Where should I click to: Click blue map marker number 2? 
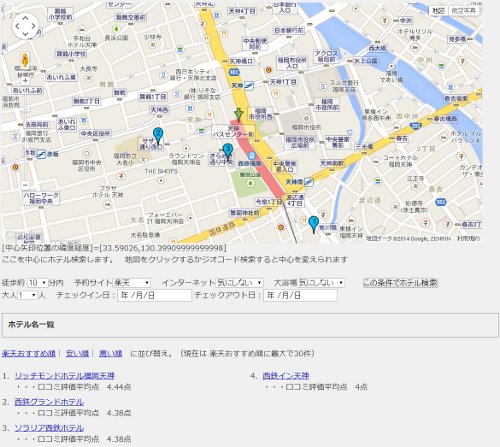158,136
